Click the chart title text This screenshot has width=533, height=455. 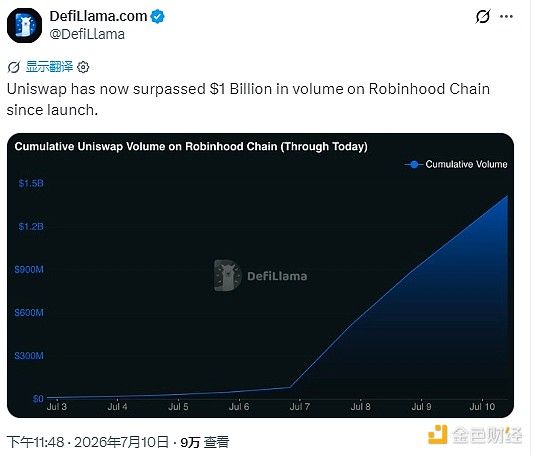click(x=191, y=146)
